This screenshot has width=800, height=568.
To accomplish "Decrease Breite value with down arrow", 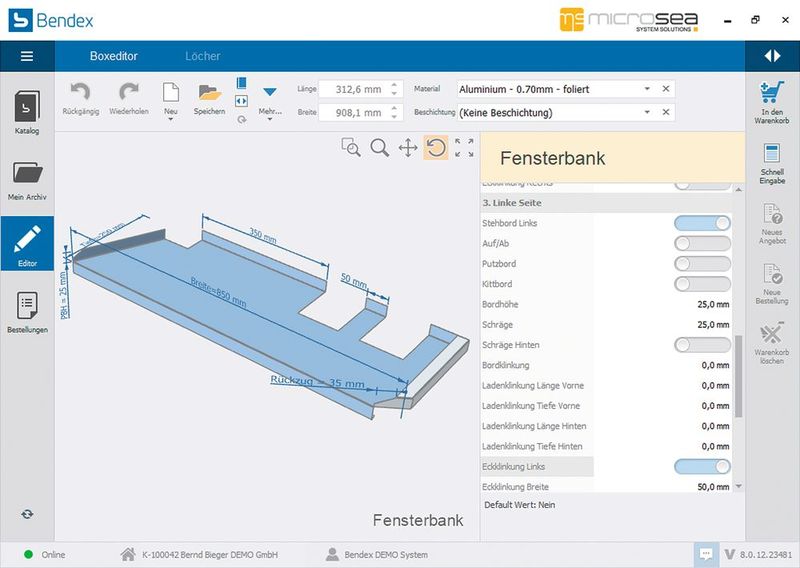I will tap(394, 117).
